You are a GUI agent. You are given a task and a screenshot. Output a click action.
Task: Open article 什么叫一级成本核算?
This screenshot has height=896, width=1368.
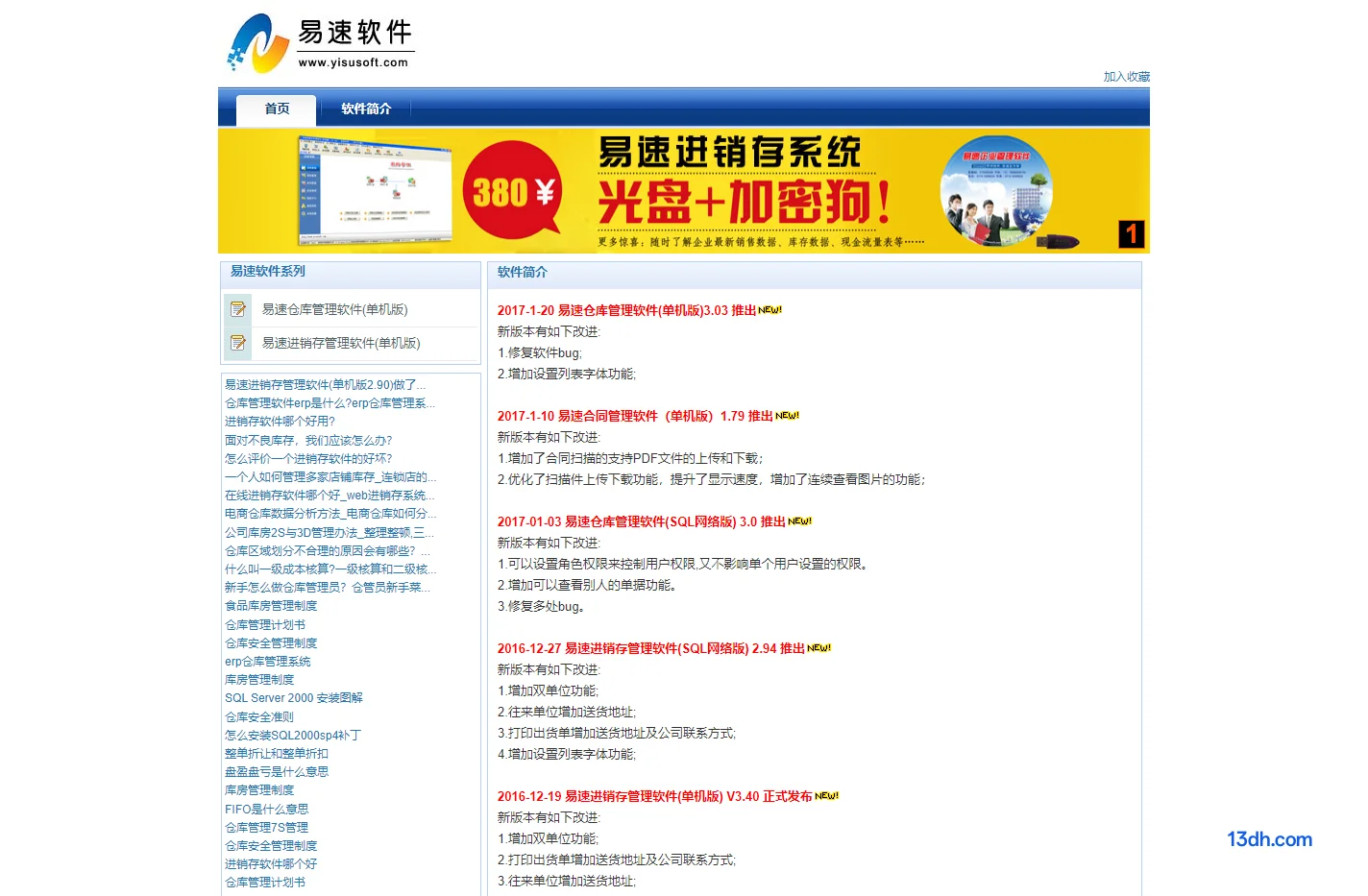tap(330, 569)
